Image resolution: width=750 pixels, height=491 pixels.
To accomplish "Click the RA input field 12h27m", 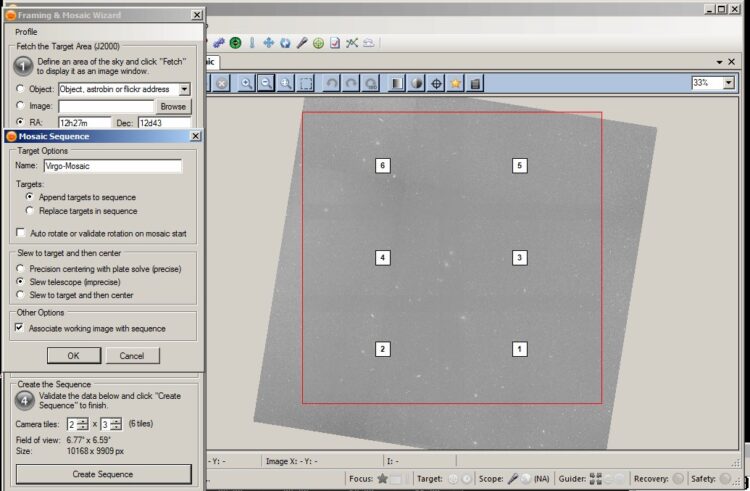I will (x=85, y=123).
